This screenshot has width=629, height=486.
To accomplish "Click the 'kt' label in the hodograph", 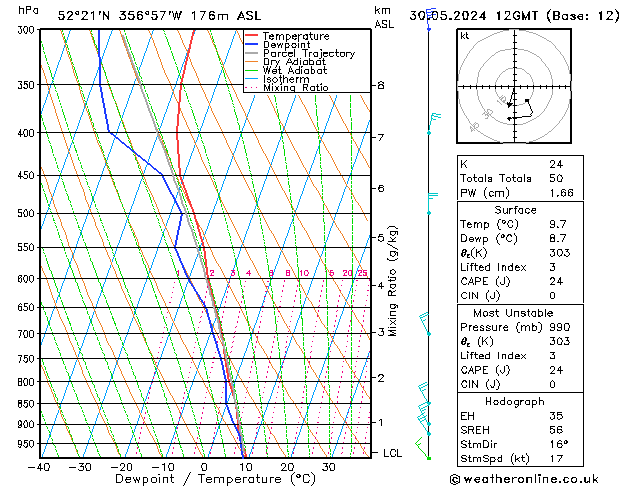I will tap(465, 35).
